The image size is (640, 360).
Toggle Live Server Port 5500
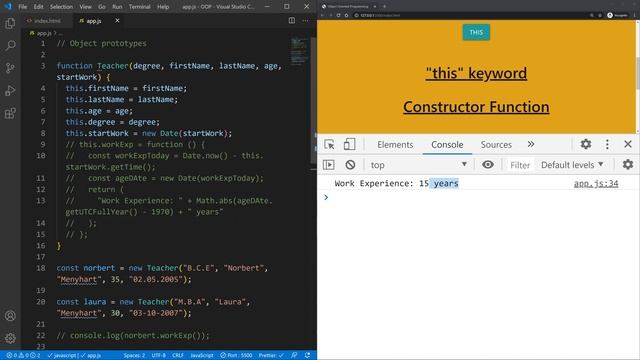coord(236,356)
